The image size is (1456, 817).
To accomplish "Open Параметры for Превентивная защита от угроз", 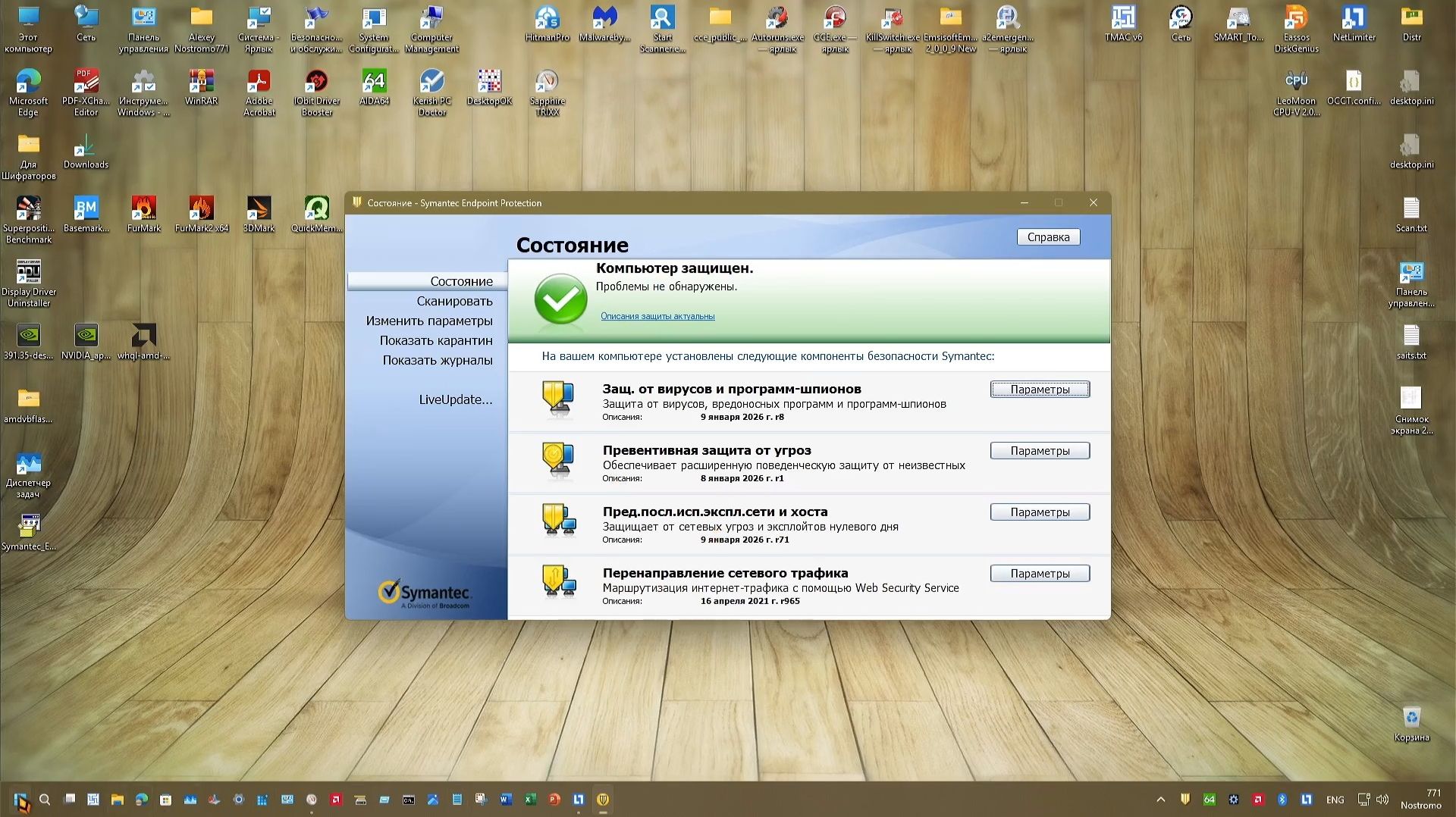I will (1039, 450).
